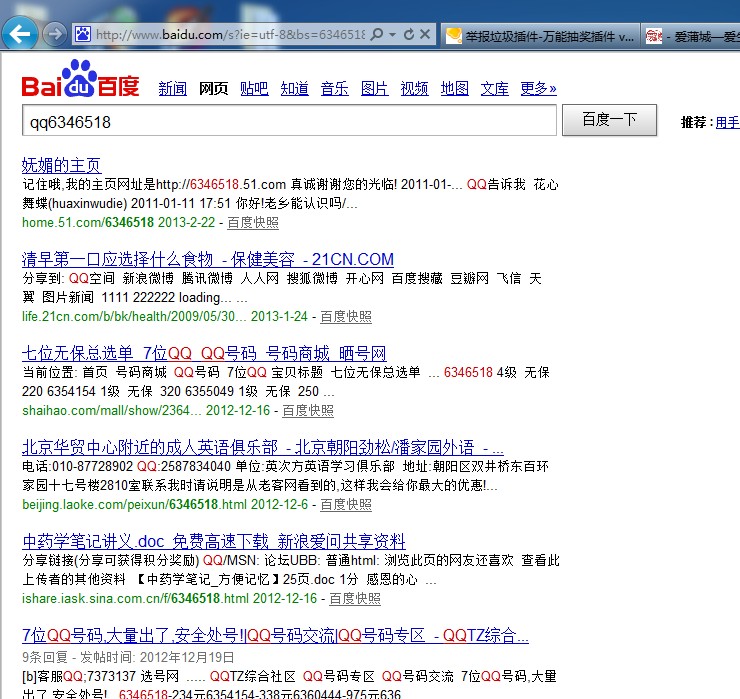Click the life.21cn.com green URL text

click(x=134, y=316)
